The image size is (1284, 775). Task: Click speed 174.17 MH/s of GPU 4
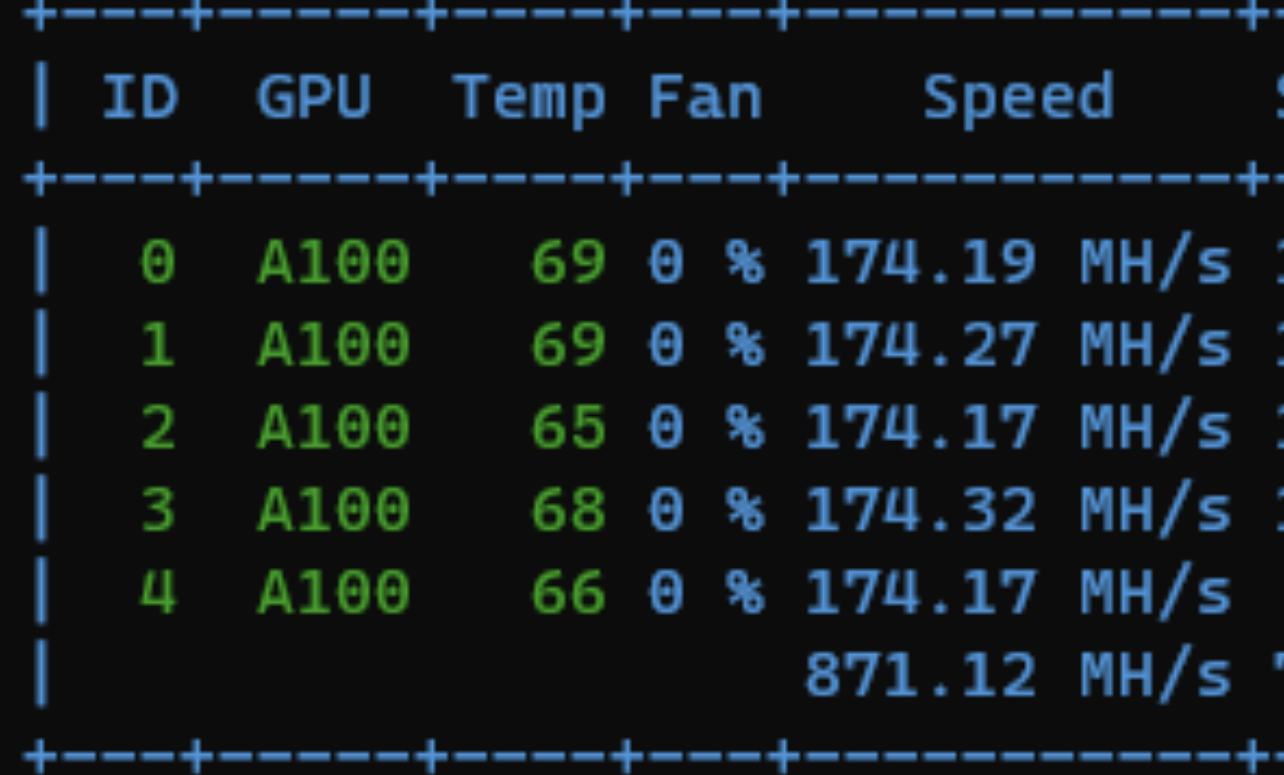tap(1018, 593)
